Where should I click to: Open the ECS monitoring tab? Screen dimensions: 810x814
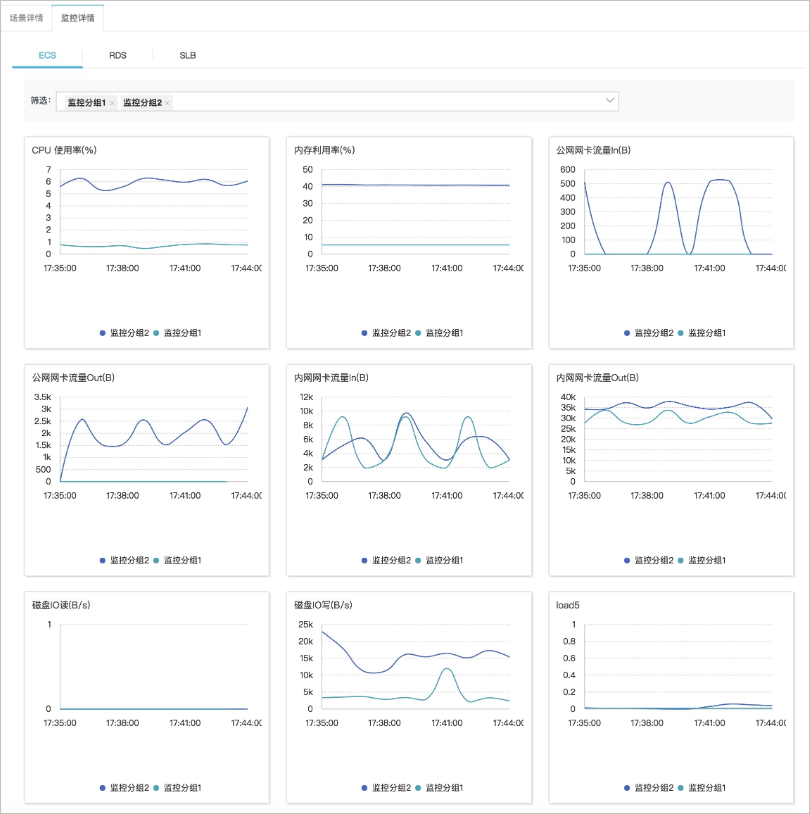(47, 56)
